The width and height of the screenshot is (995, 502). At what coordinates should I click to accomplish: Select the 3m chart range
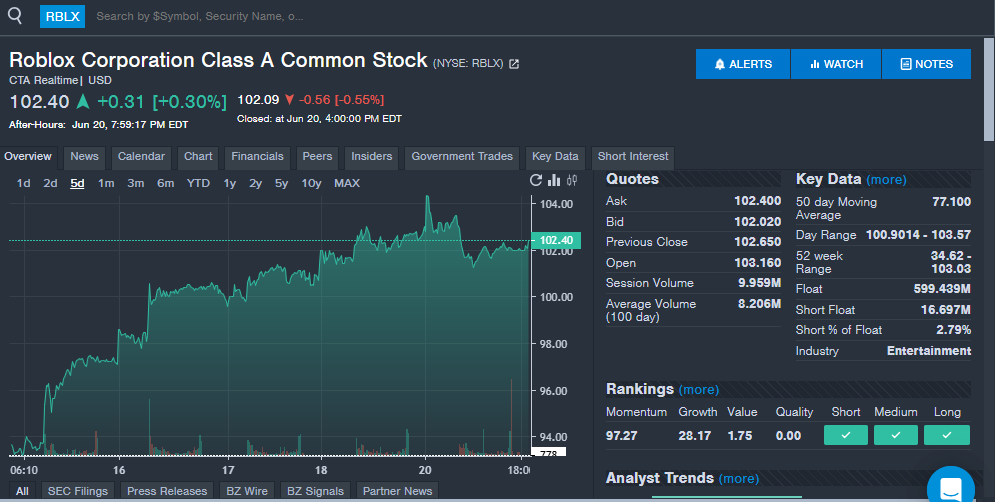coord(136,183)
